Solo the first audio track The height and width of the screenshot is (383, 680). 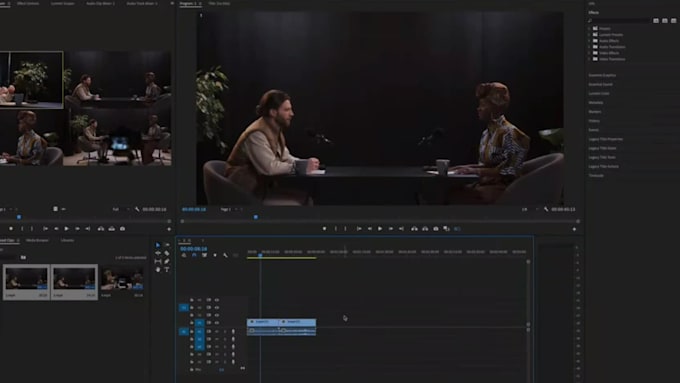coord(225,331)
